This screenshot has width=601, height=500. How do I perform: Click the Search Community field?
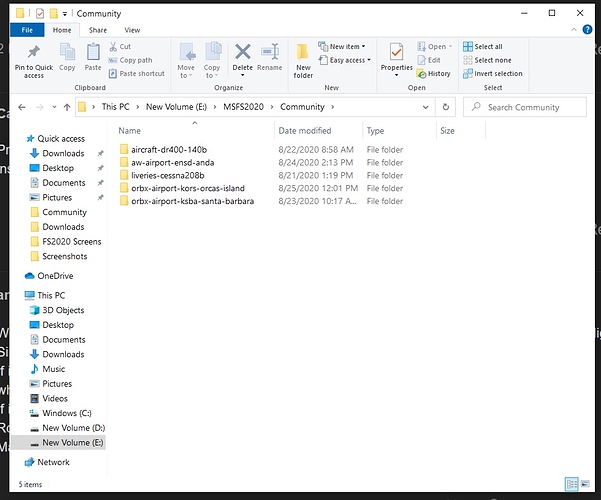click(524, 107)
